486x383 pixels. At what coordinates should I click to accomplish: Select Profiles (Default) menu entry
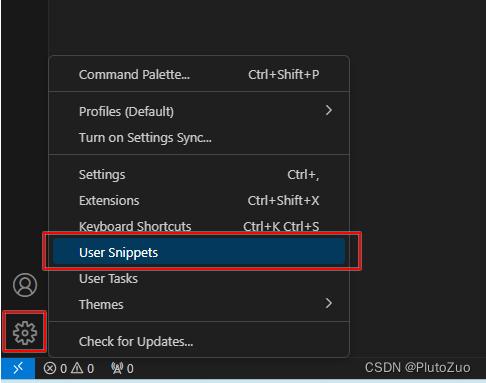point(199,111)
